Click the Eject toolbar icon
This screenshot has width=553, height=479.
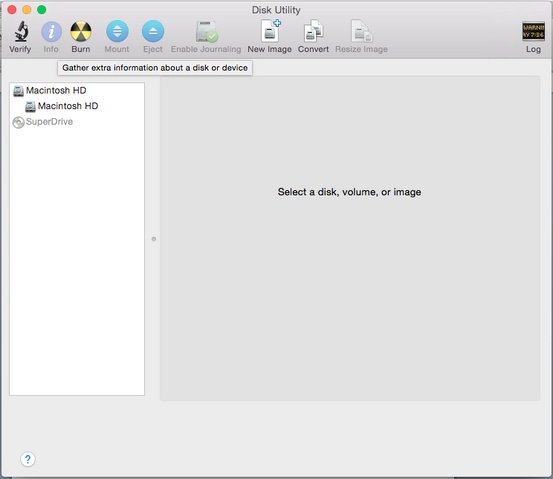pos(153,31)
